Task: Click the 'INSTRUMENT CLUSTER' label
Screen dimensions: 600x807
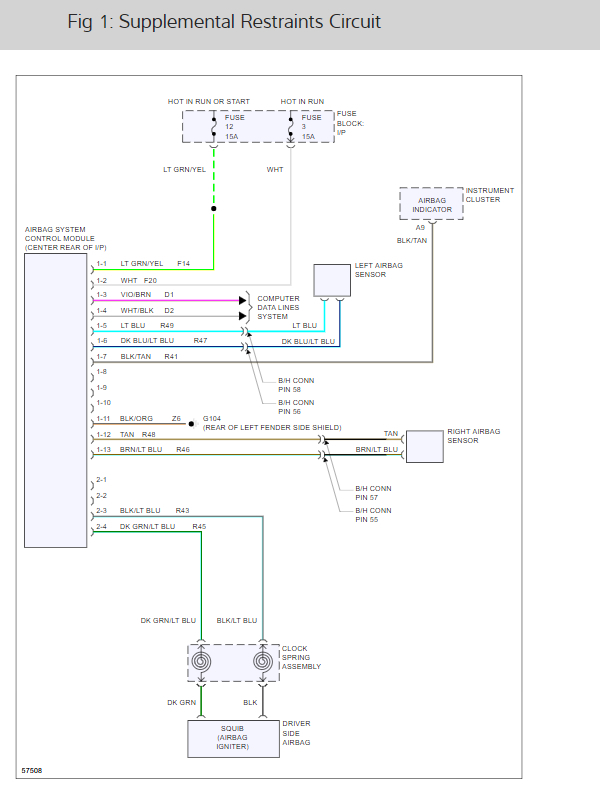Action: pos(489,195)
